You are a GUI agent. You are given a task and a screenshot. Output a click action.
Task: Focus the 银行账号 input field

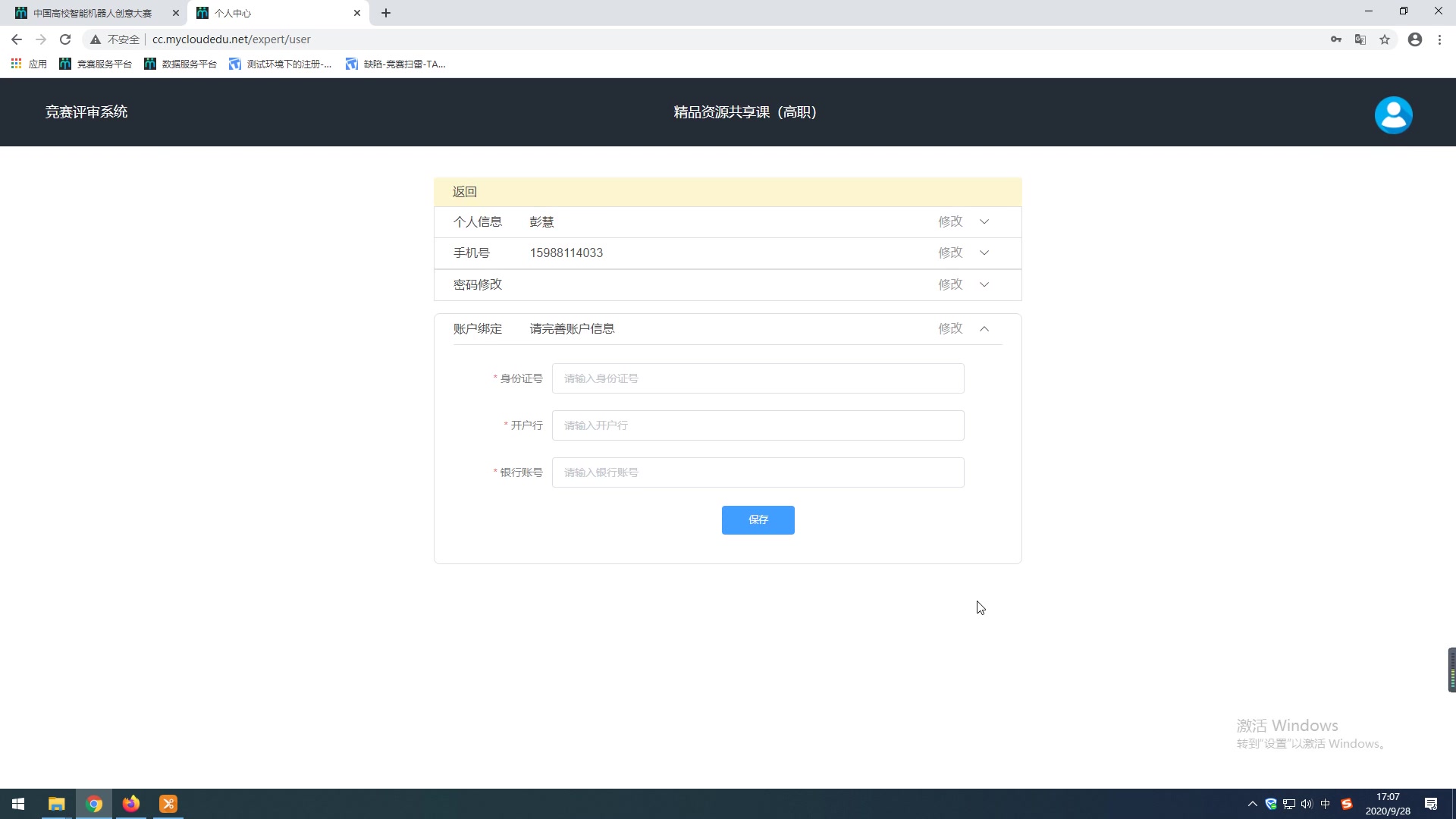[758, 472]
